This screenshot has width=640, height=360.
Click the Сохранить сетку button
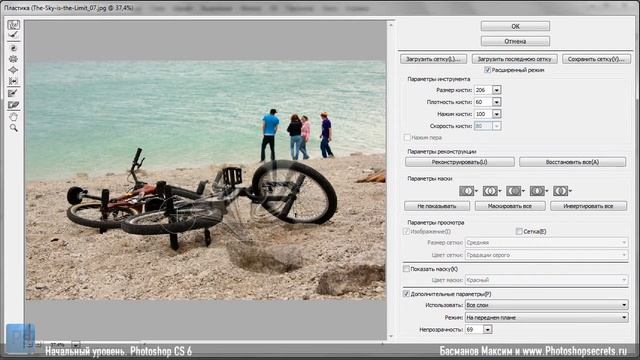(596, 59)
